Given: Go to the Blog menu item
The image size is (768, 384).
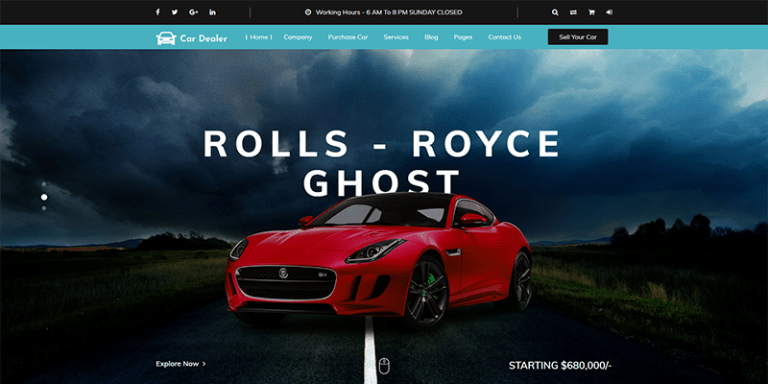Looking at the screenshot, I should pyautogui.click(x=432, y=37).
